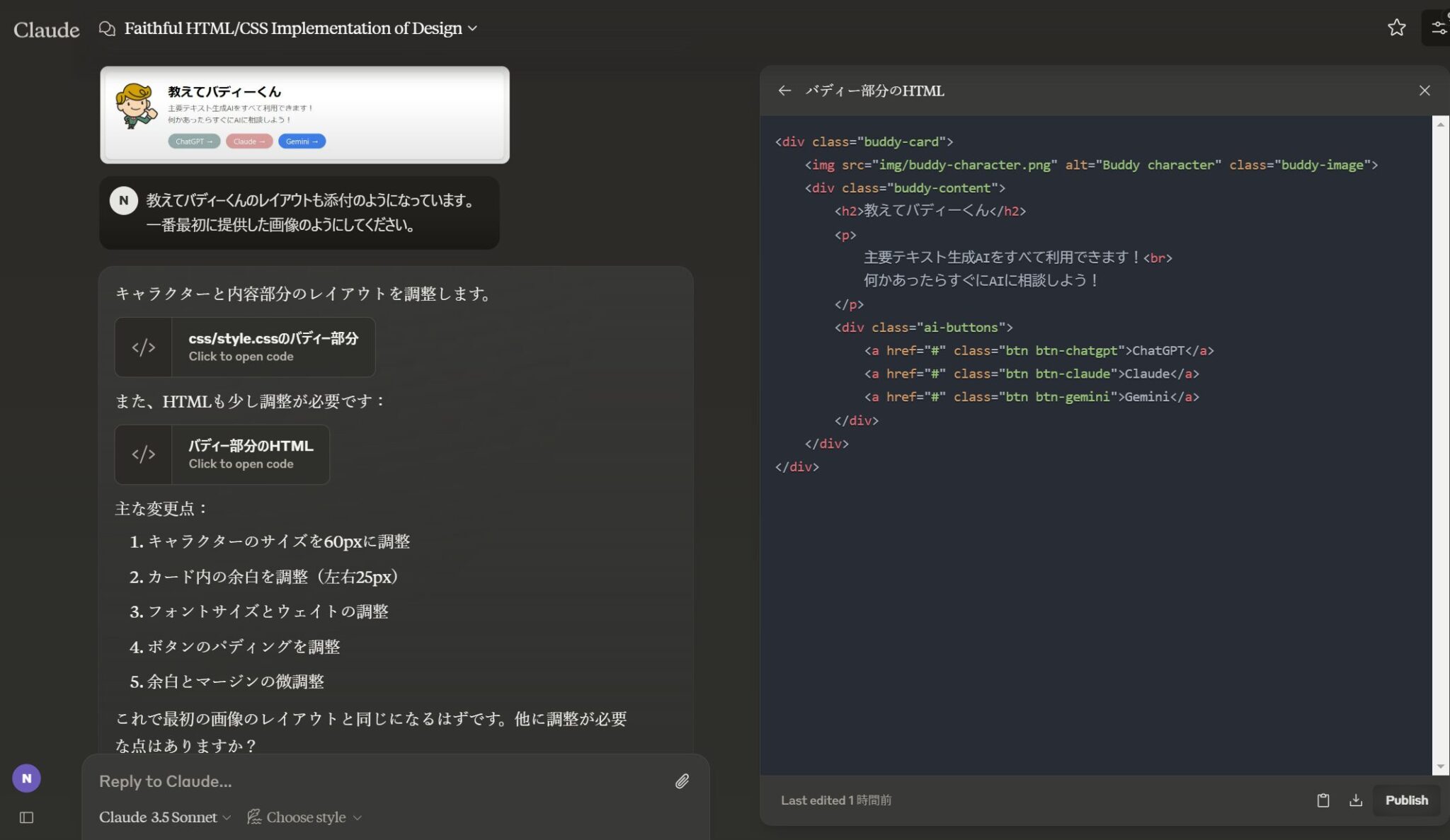The height and width of the screenshot is (840, 1450).
Task: Click the code icon on the style.css artifact card
Action: click(144, 347)
